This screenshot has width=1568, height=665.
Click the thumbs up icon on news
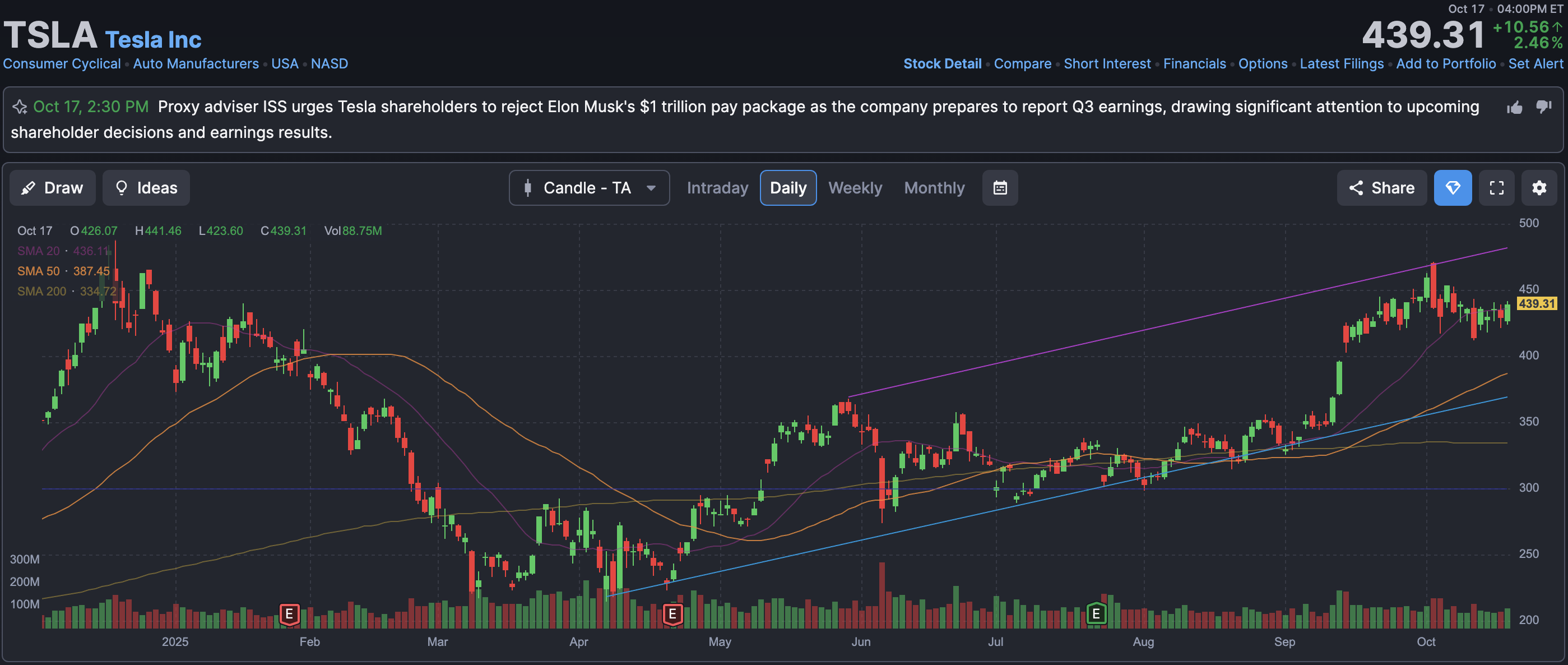click(1514, 108)
